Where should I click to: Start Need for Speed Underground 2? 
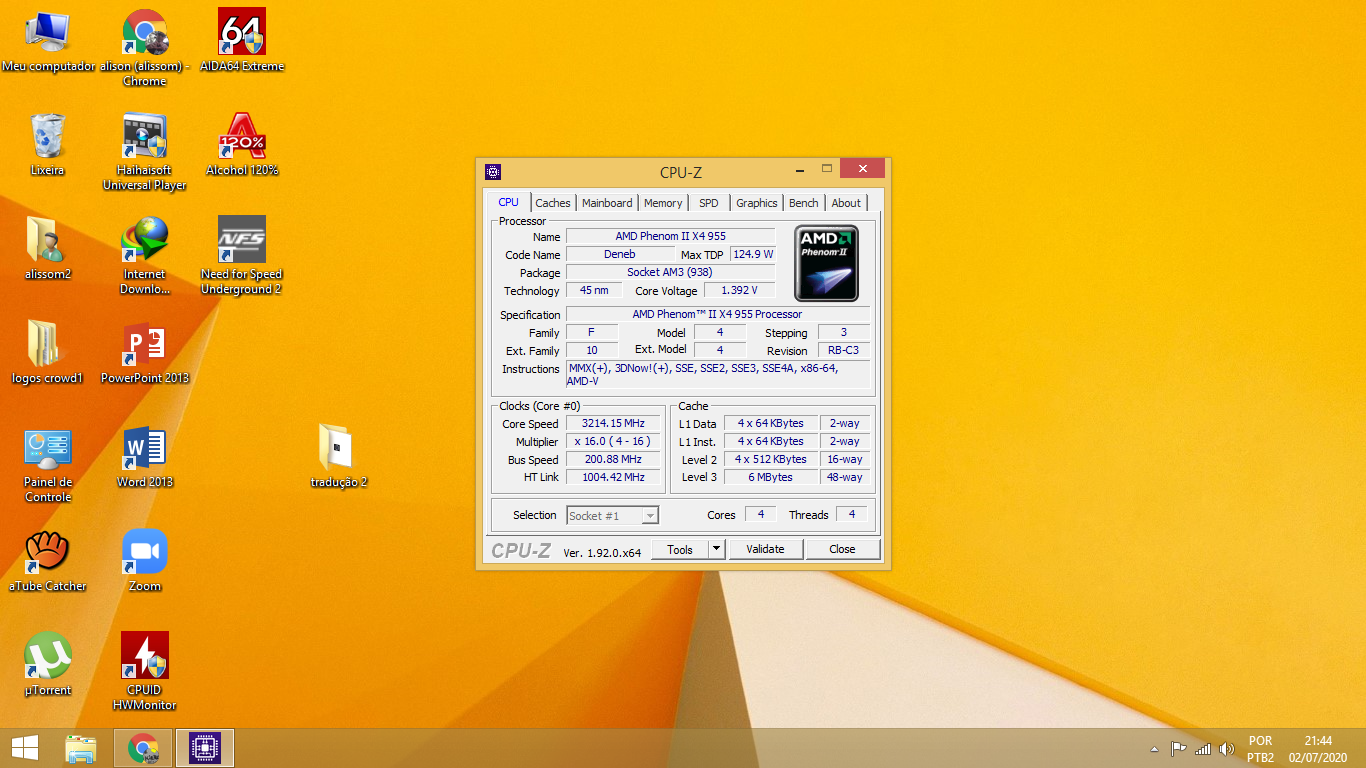tap(242, 256)
